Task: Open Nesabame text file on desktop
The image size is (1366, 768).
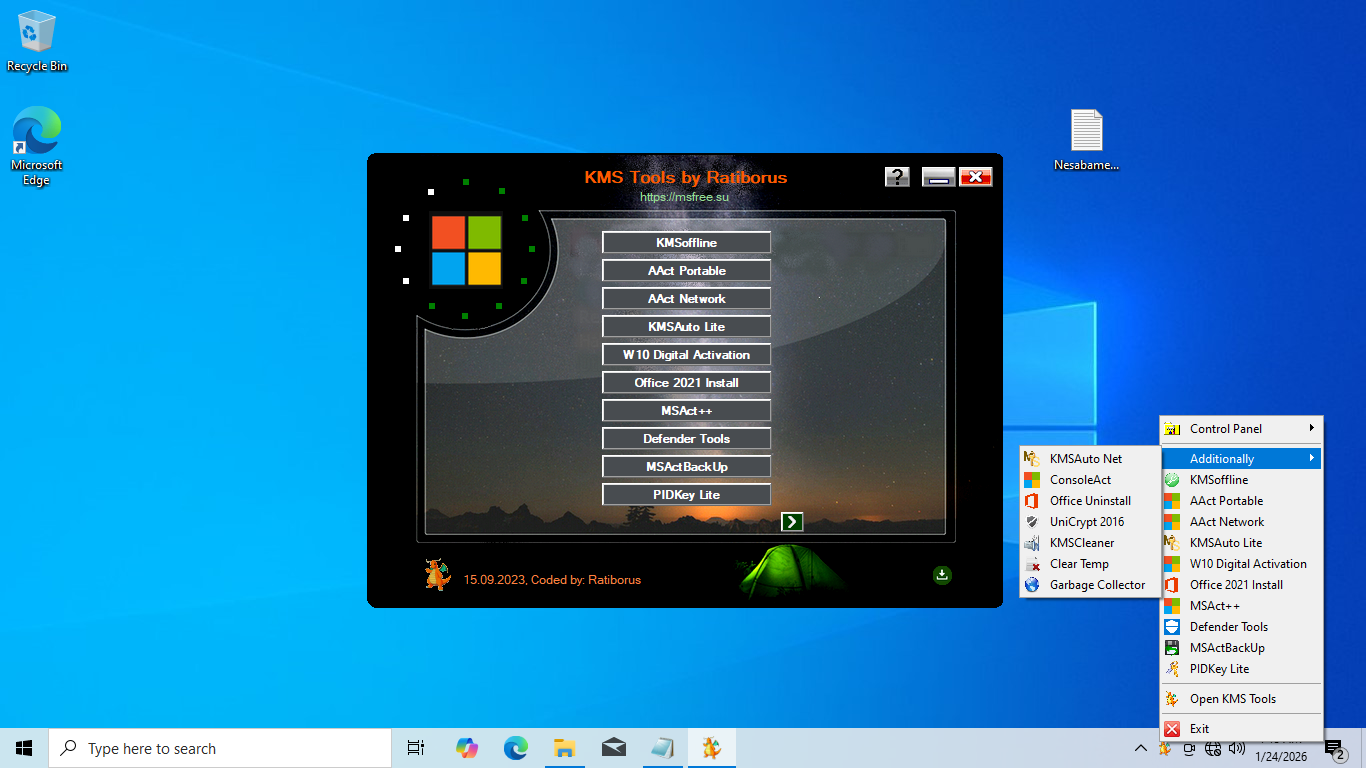Action: (1086, 140)
